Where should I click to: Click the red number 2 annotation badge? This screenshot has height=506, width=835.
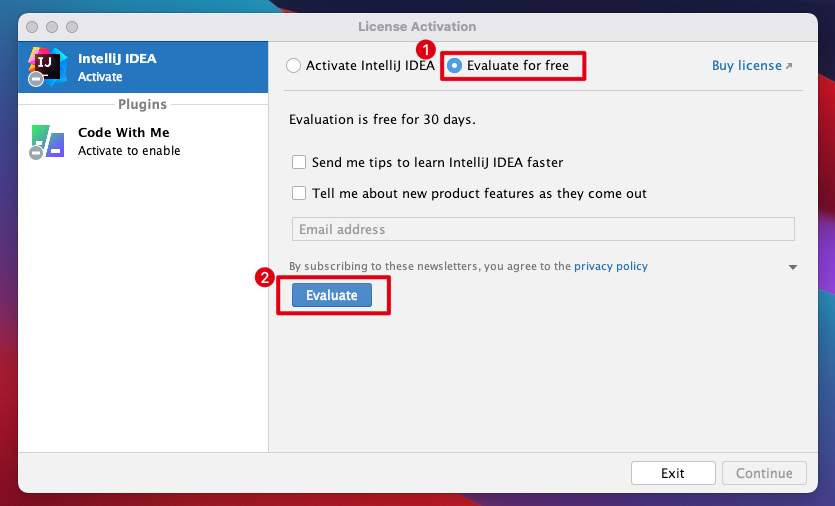click(265, 279)
